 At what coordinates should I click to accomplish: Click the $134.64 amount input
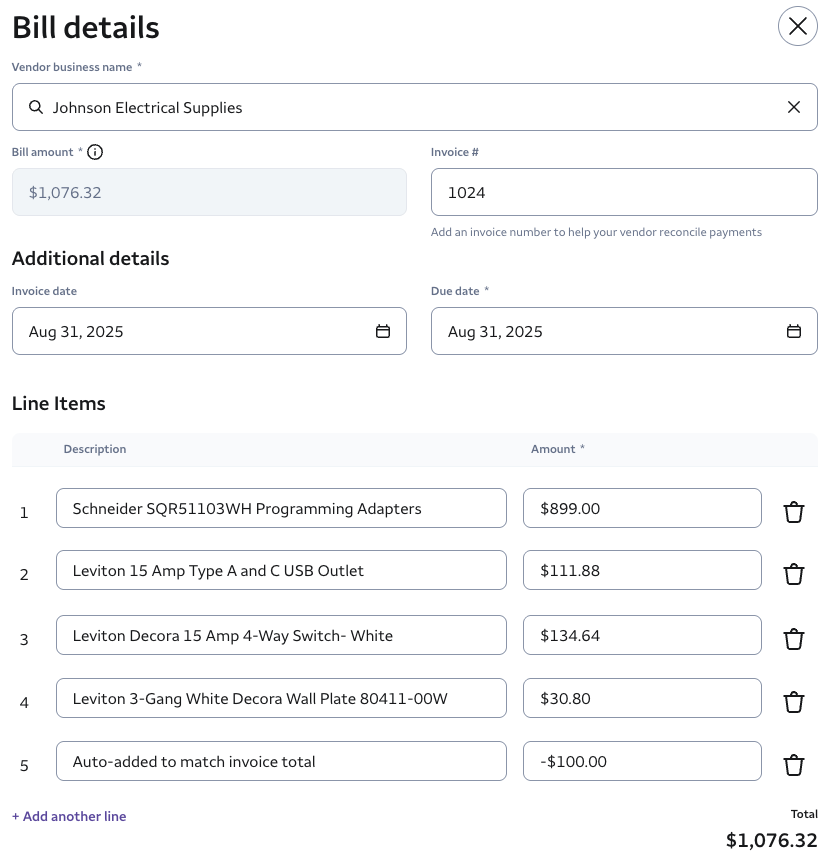pyautogui.click(x=641, y=635)
